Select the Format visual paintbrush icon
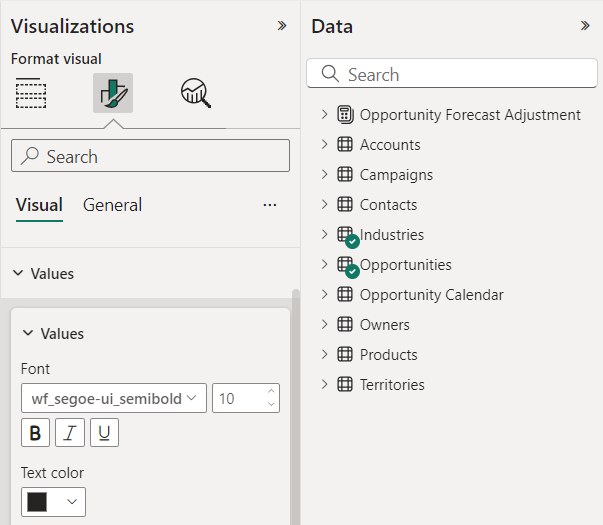This screenshot has width=603, height=525. click(x=113, y=93)
